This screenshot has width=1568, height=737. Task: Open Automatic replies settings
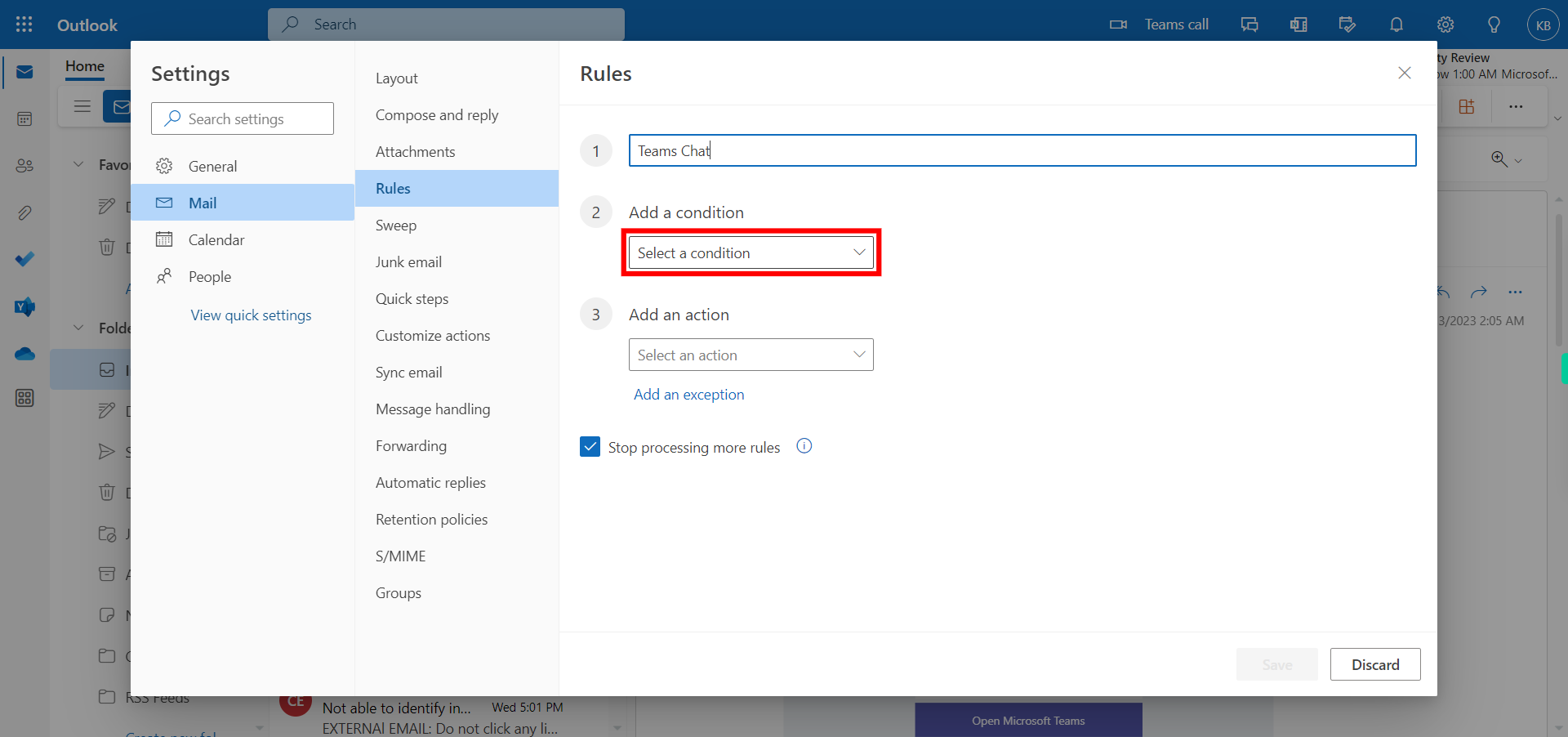pyautogui.click(x=457, y=483)
